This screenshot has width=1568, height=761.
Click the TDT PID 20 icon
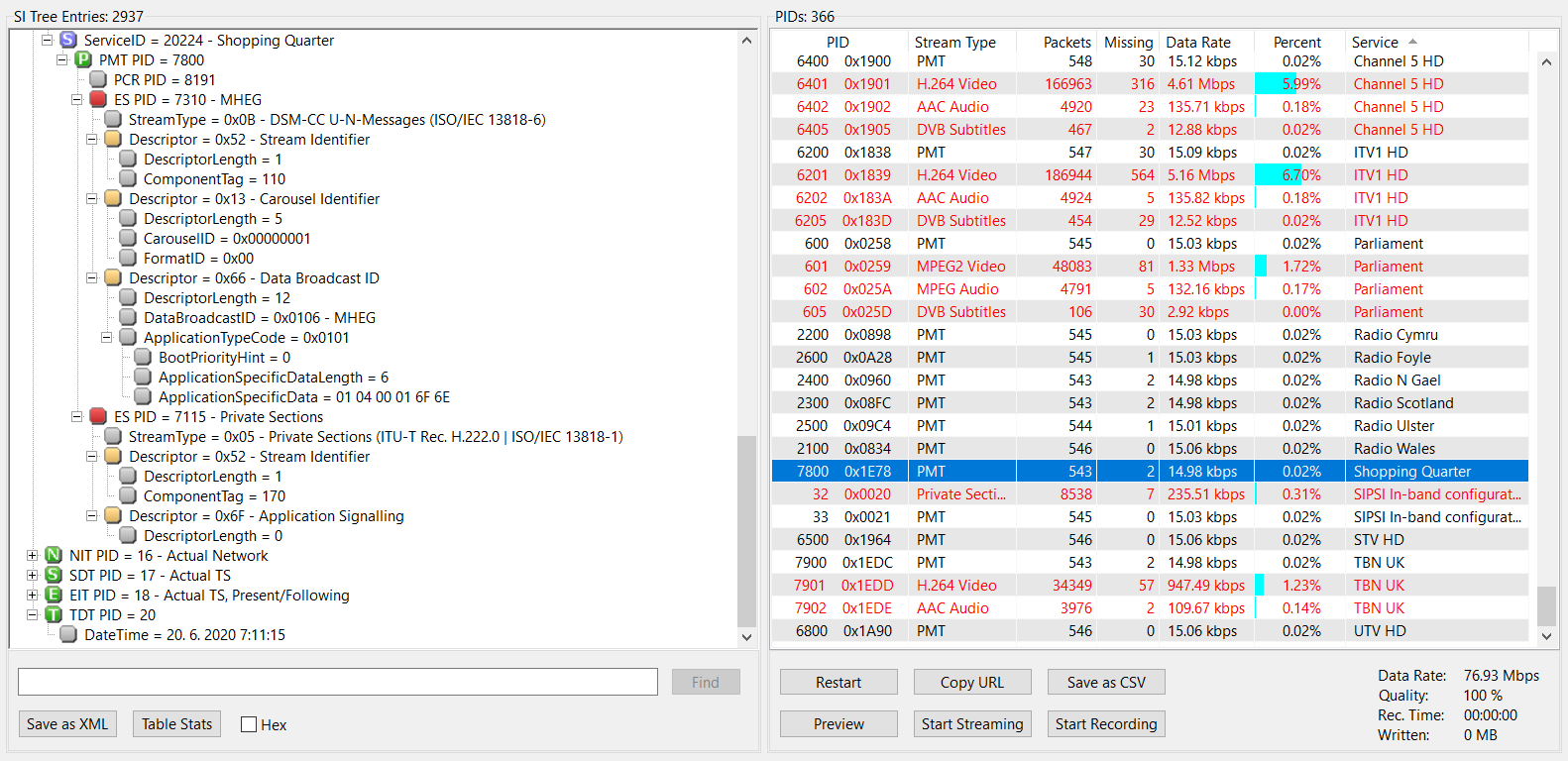[x=54, y=614]
